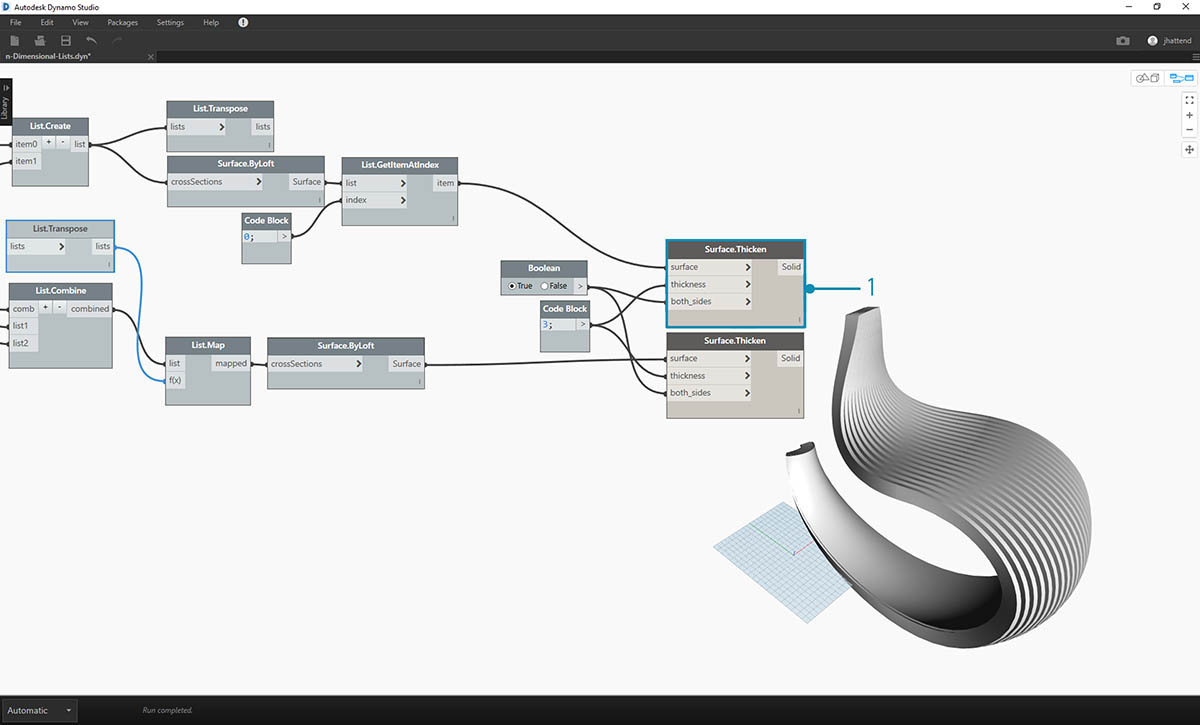The height and width of the screenshot is (725, 1200).
Task: Add an item with List.Create plus button
Action: pyautogui.click(x=49, y=144)
